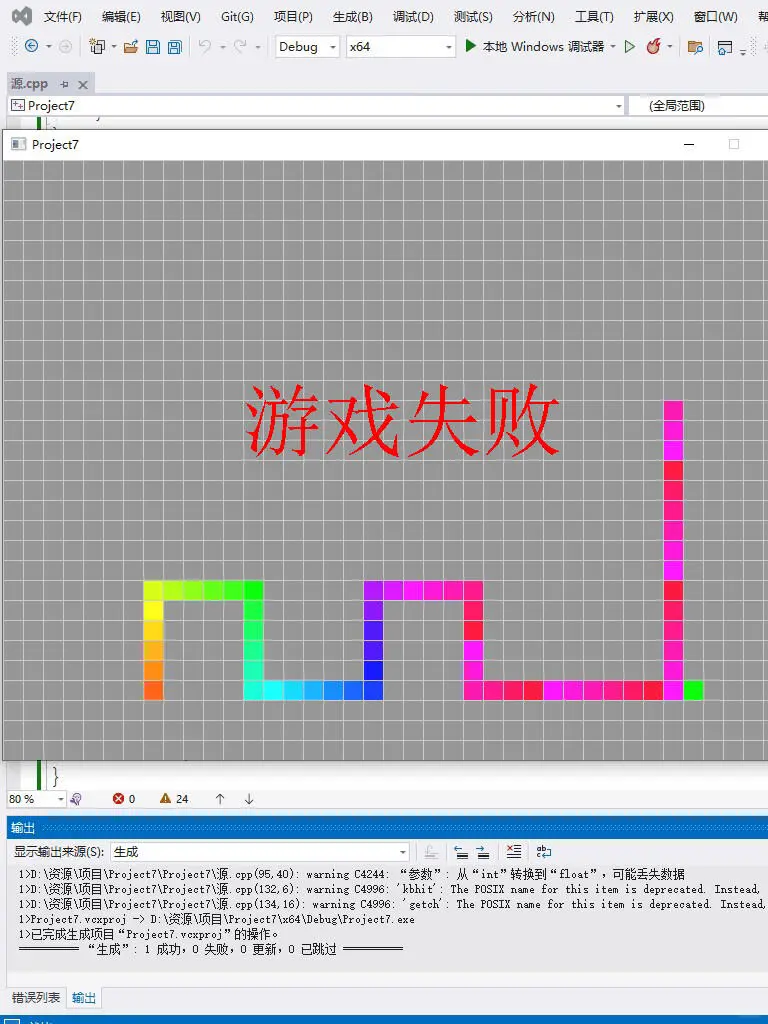Open the 调试(D) menu
The image size is (768, 1024).
click(413, 17)
